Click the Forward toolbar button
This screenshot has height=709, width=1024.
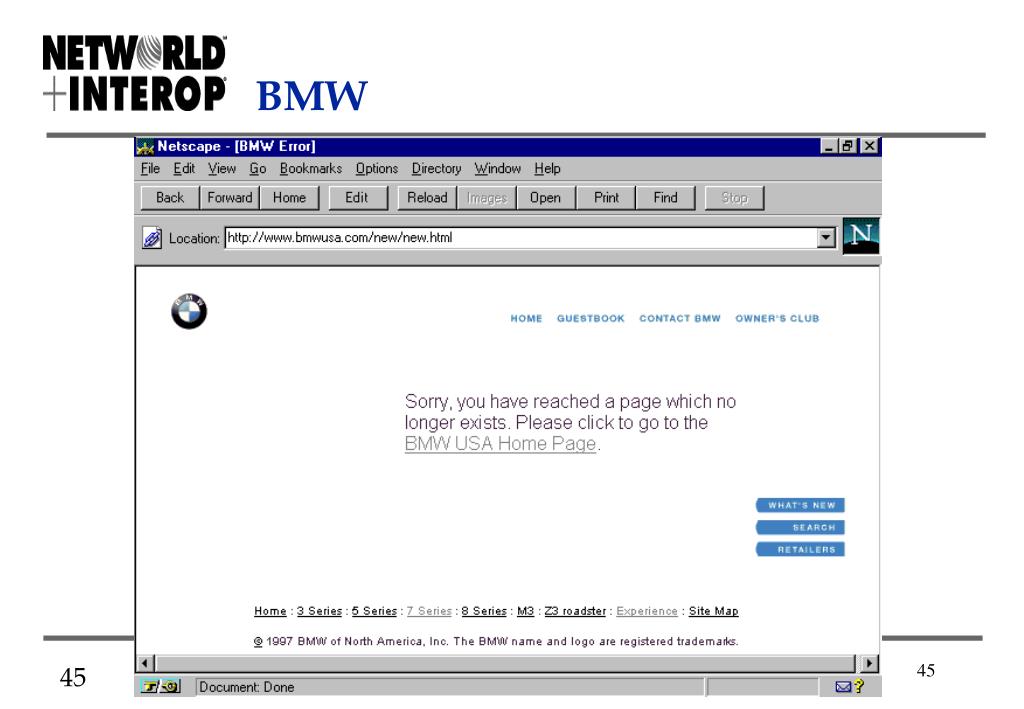click(x=230, y=198)
